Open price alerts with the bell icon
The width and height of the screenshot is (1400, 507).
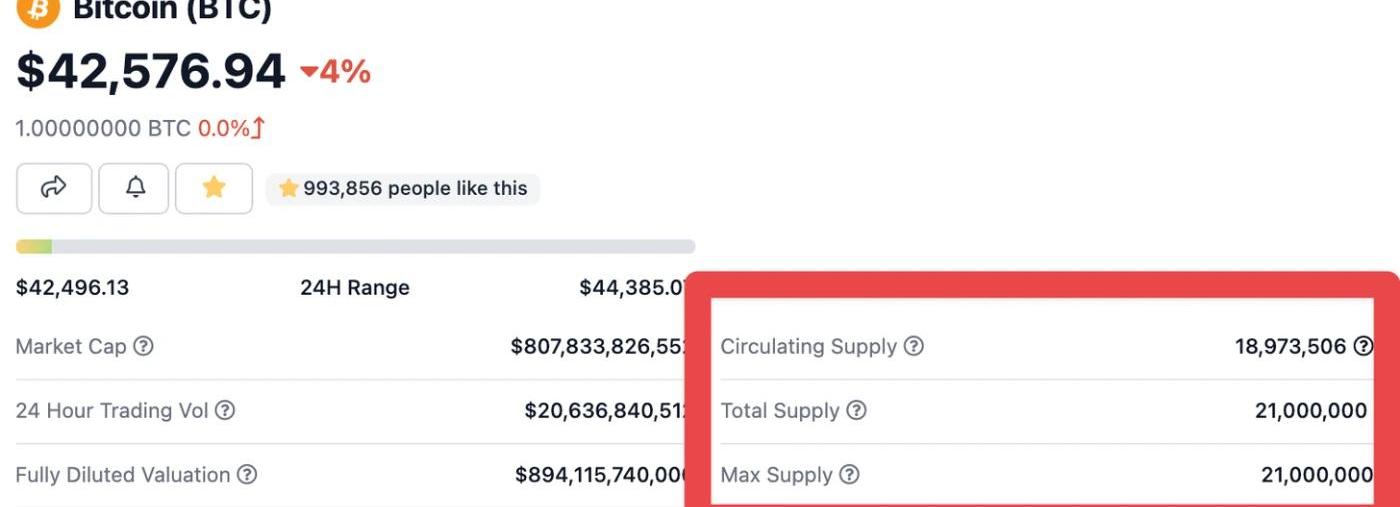135,188
